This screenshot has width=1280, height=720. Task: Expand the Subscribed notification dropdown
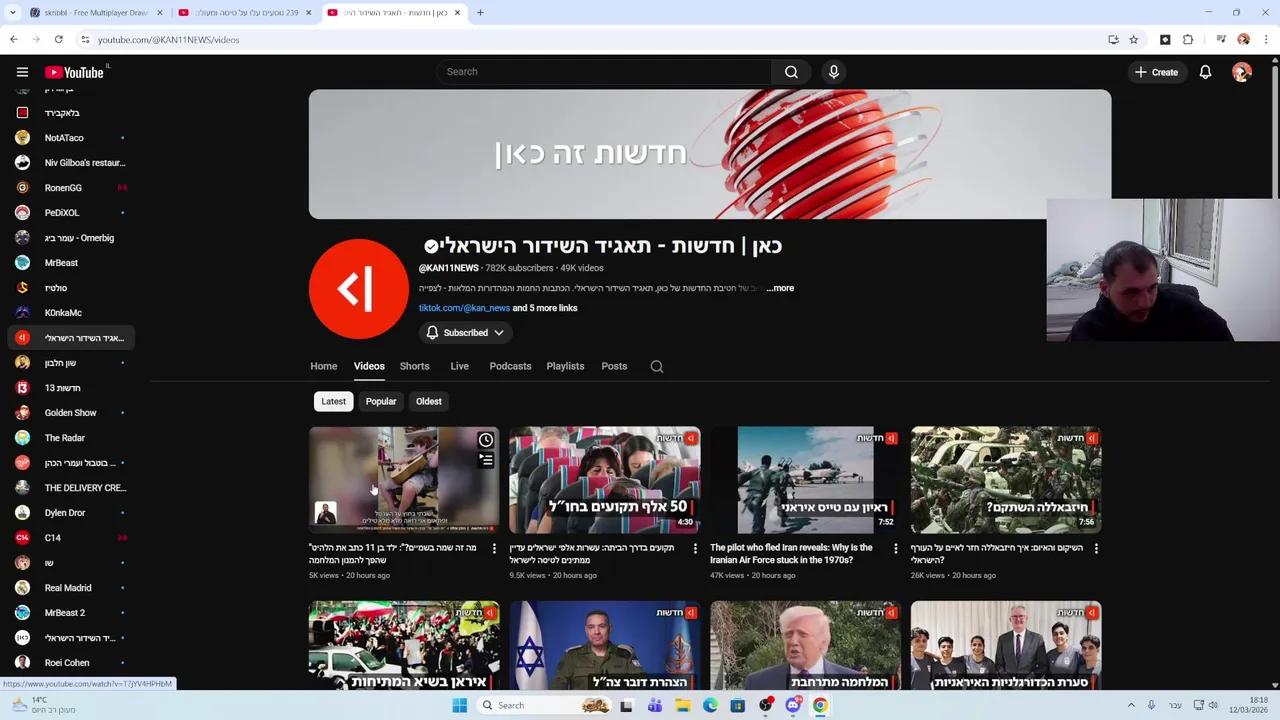466,333
